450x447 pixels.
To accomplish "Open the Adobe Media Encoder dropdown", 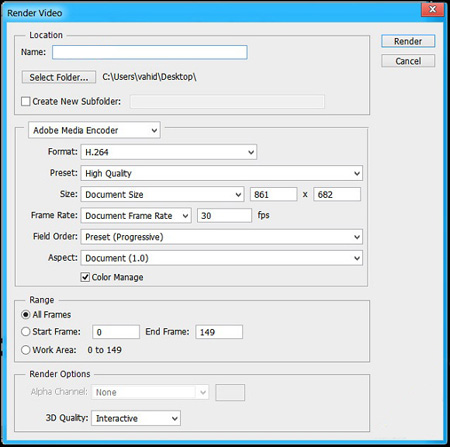I will [94, 130].
